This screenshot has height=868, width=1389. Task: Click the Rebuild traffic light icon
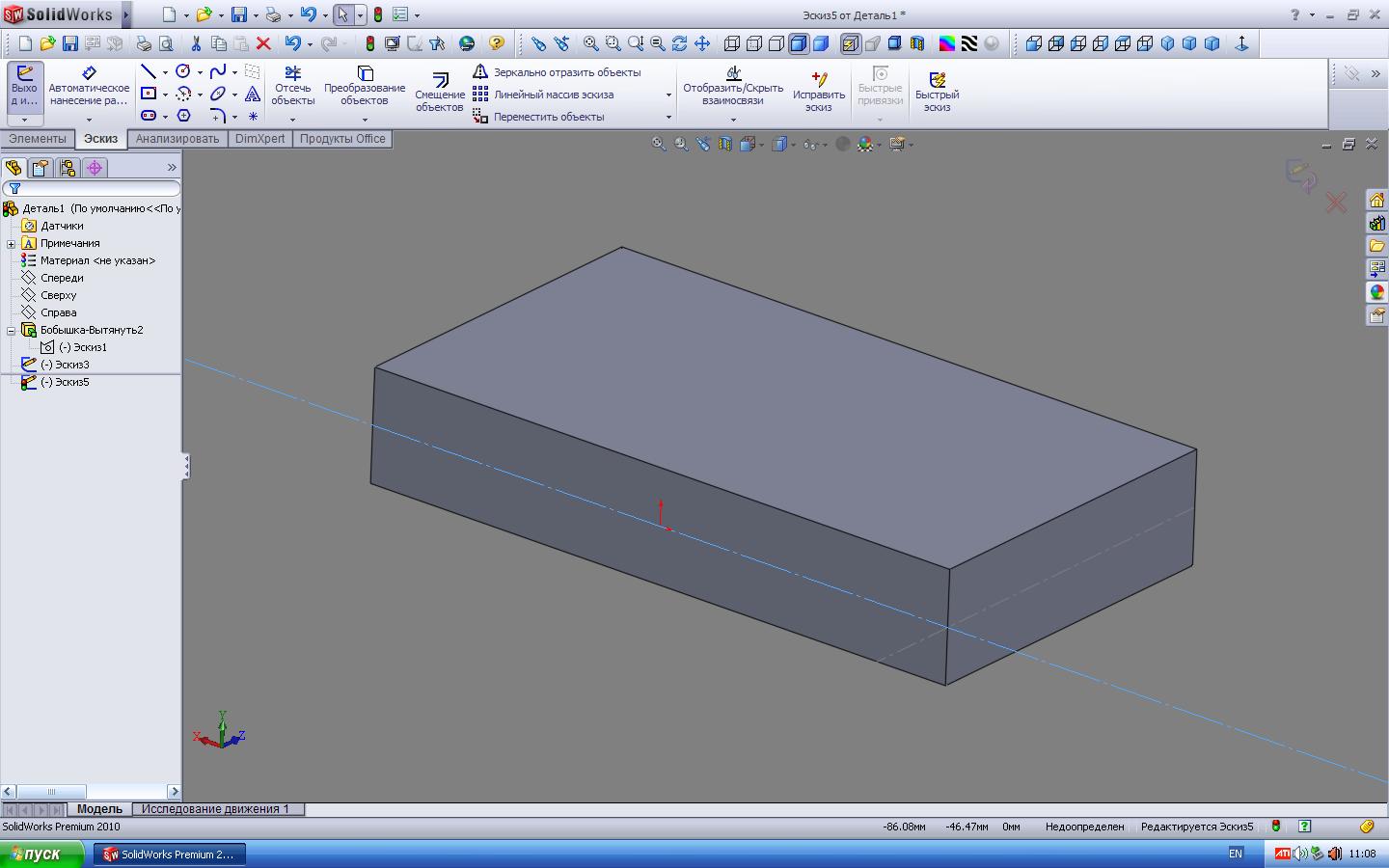[x=369, y=43]
